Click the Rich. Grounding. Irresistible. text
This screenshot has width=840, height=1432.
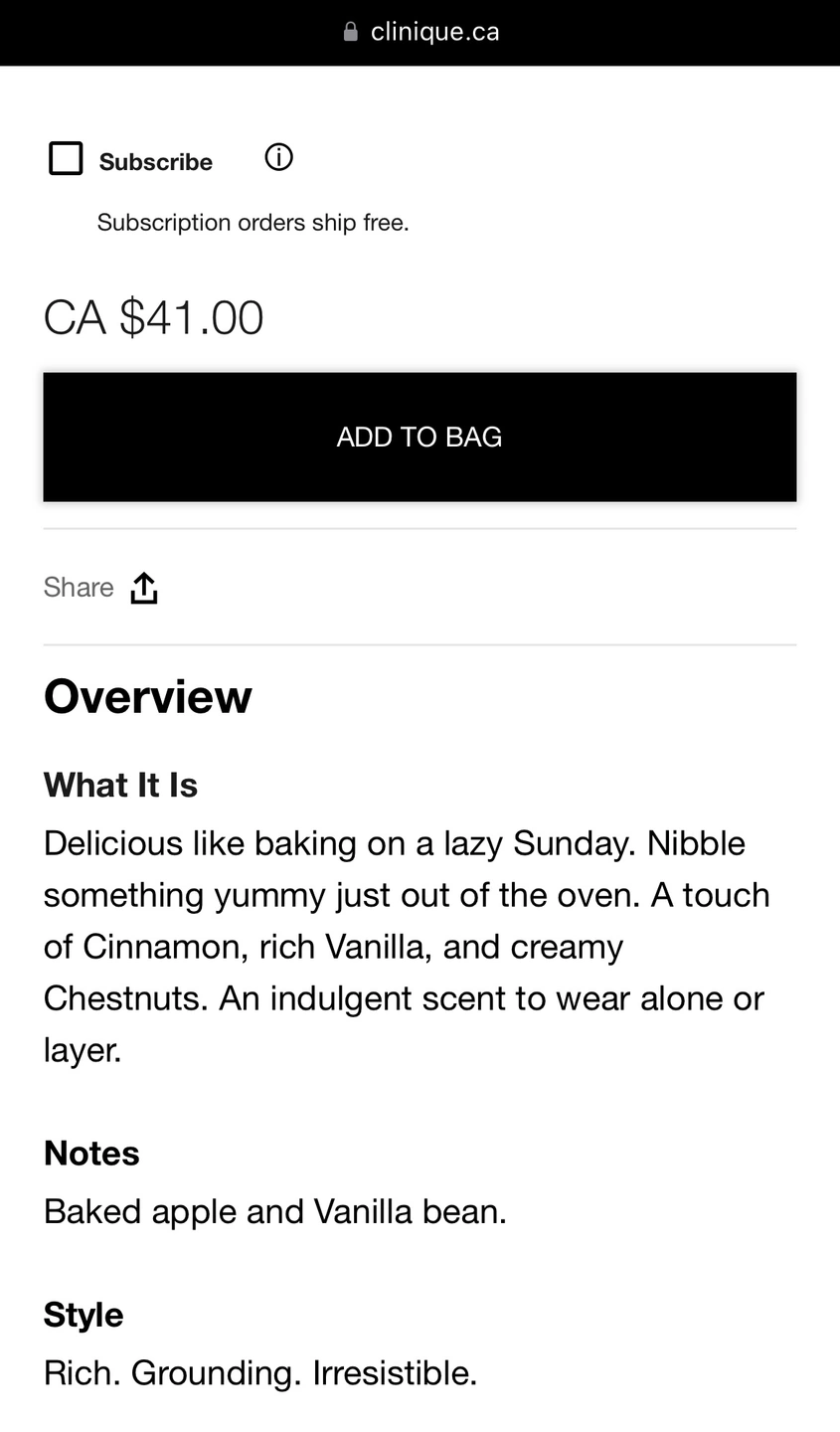coord(260,1373)
